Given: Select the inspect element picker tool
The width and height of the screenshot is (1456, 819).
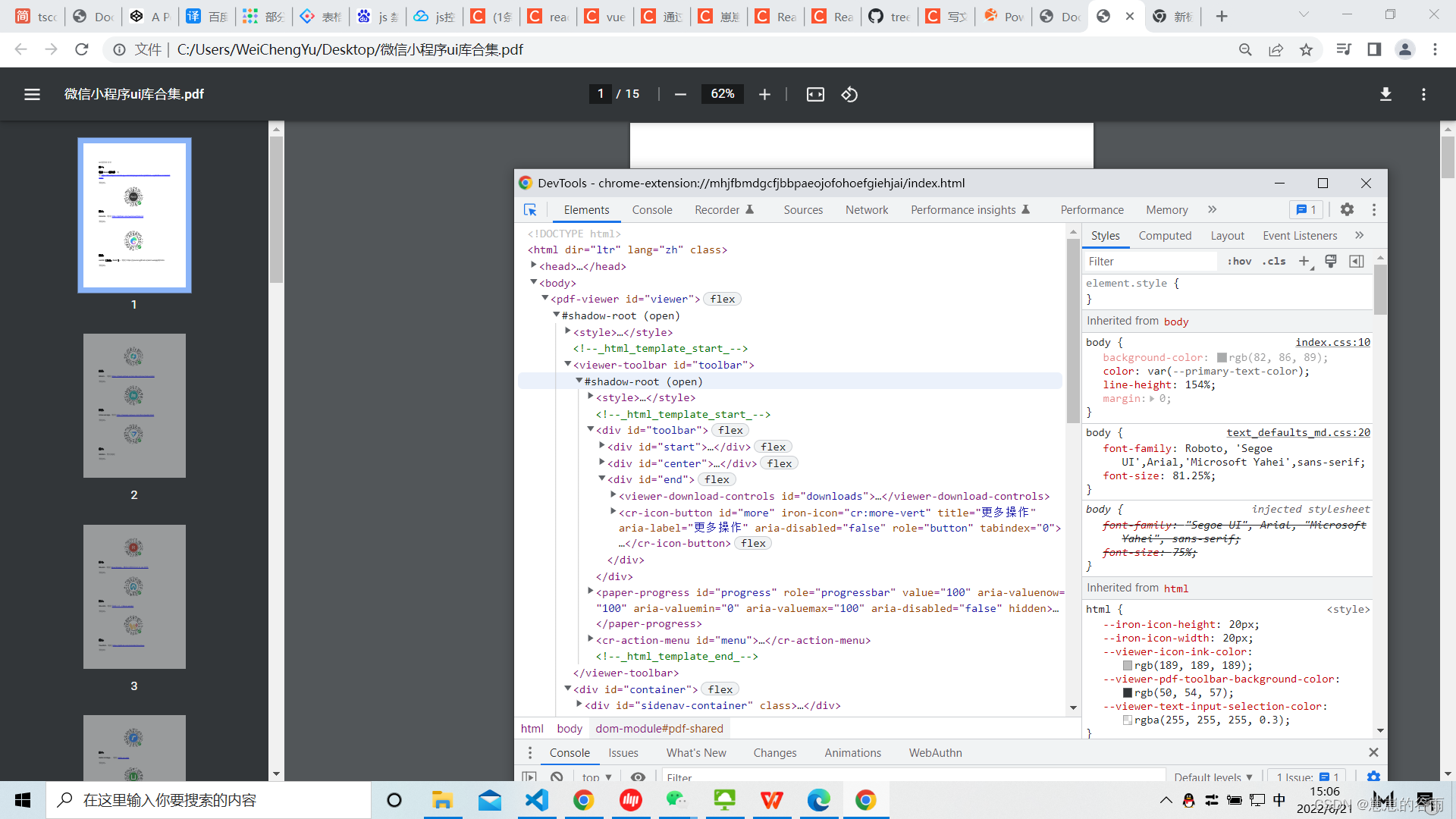Looking at the screenshot, I should coord(530,209).
